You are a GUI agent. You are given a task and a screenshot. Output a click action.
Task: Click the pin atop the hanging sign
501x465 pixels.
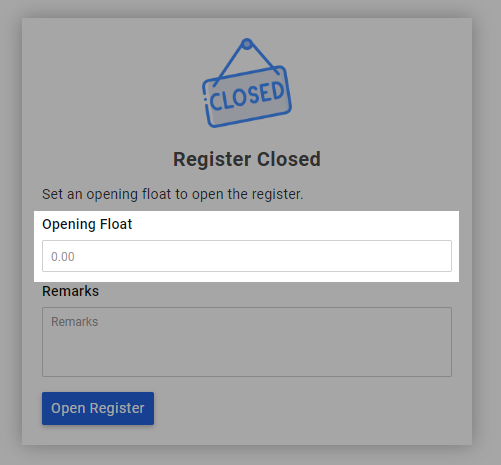pyautogui.click(x=247, y=44)
